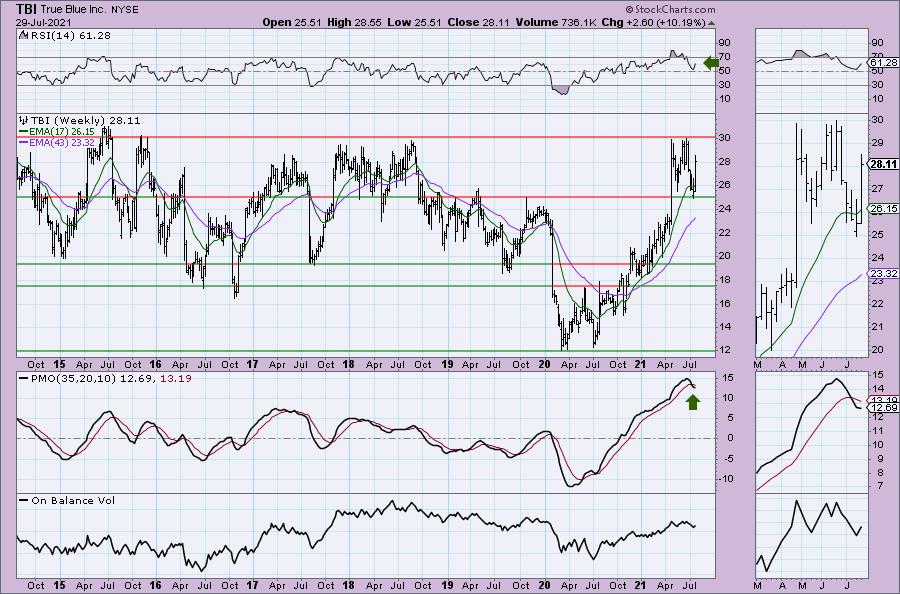Click the 26.15 EMA value tag on right axis

(x=884, y=209)
